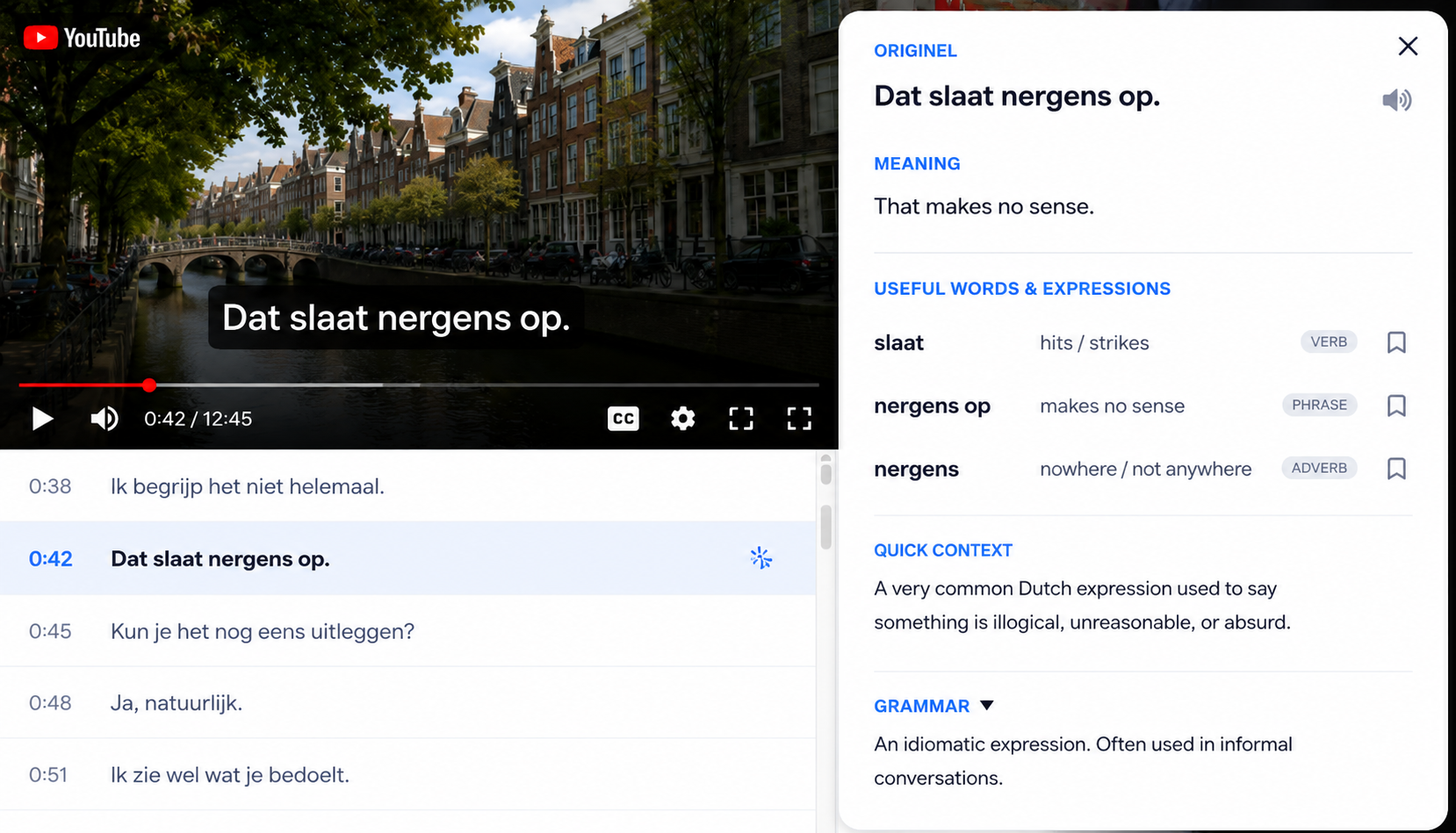Toggle closed captions with CC button

click(623, 419)
